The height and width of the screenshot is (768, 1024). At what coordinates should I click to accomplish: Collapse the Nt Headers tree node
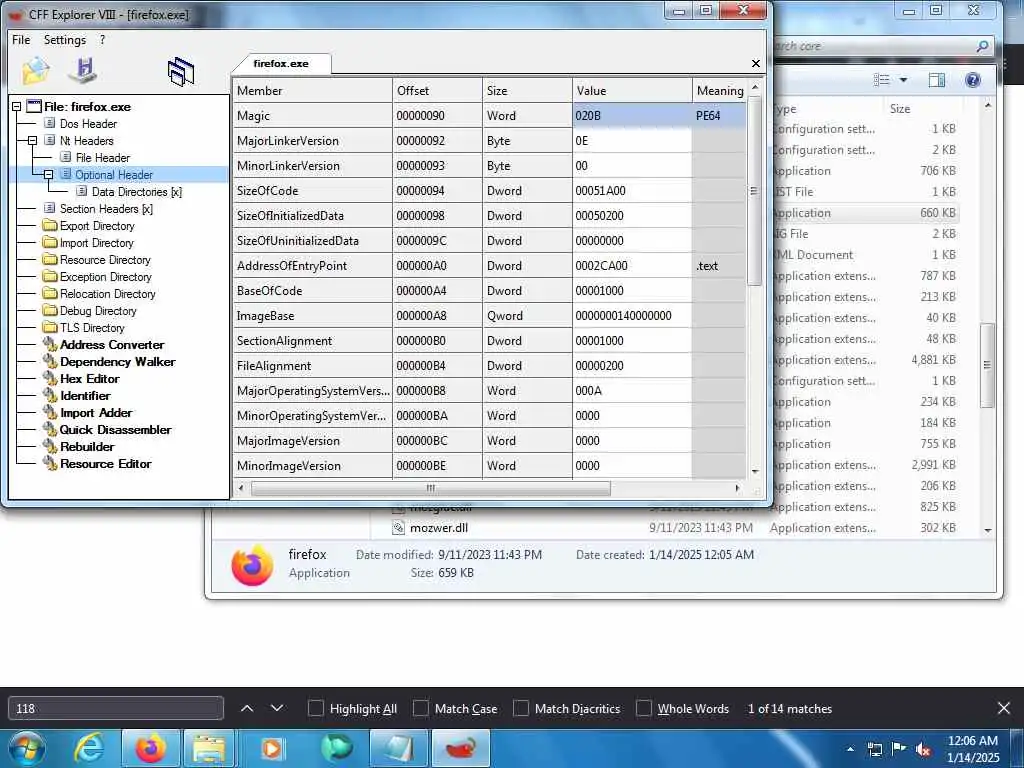tap(32, 140)
